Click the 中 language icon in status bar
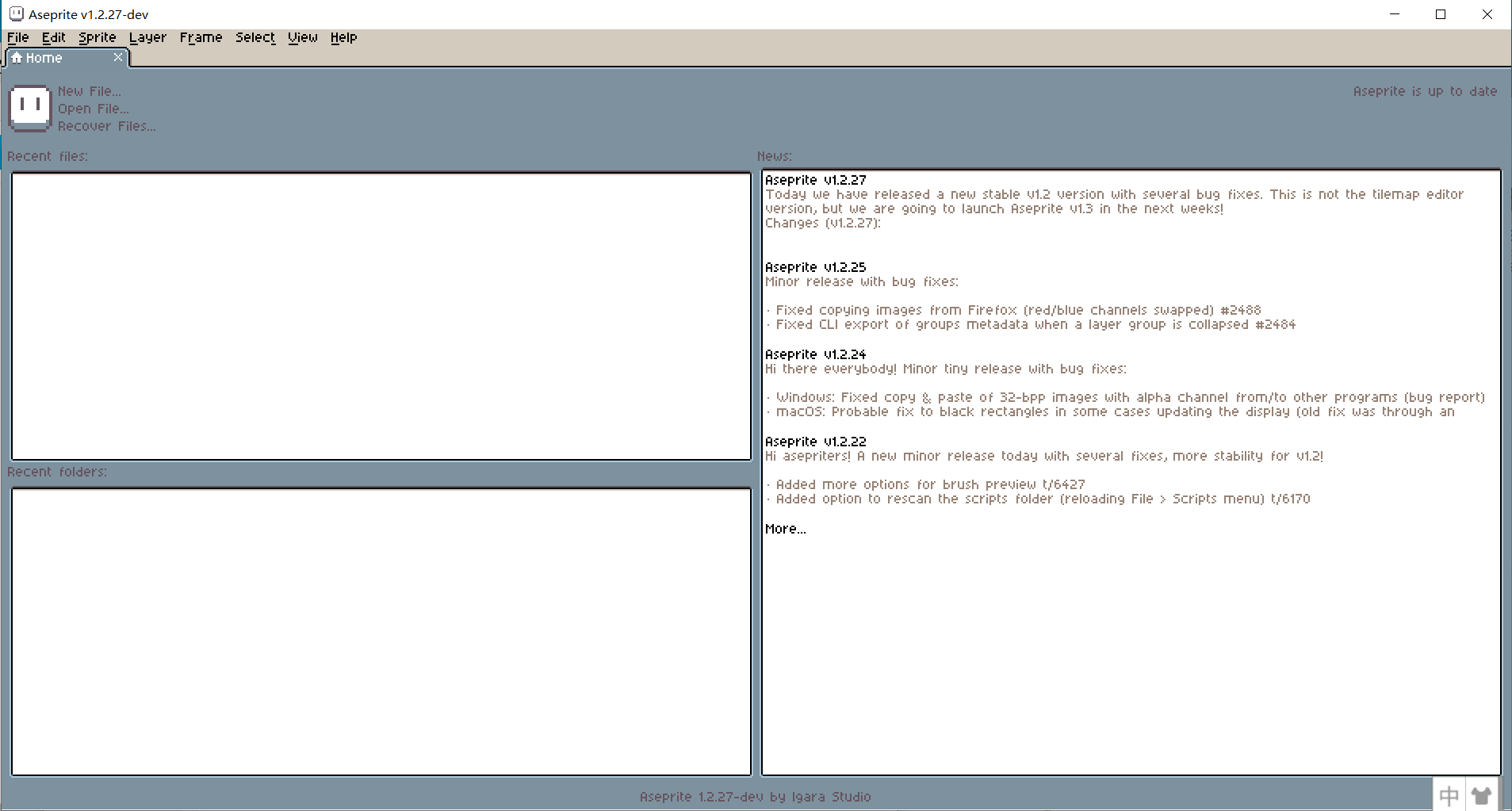 [1448, 794]
